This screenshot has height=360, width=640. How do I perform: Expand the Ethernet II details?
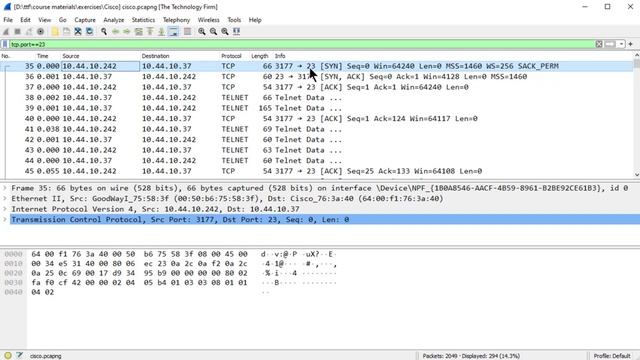point(5,199)
